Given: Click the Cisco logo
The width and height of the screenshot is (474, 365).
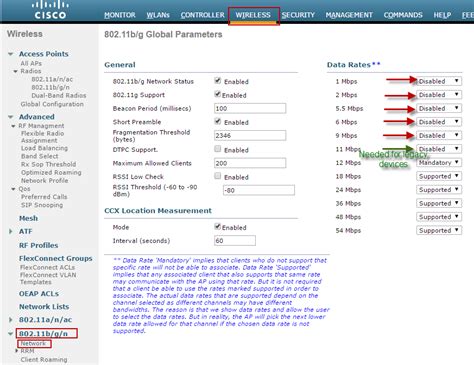Looking at the screenshot, I should pos(50,10).
